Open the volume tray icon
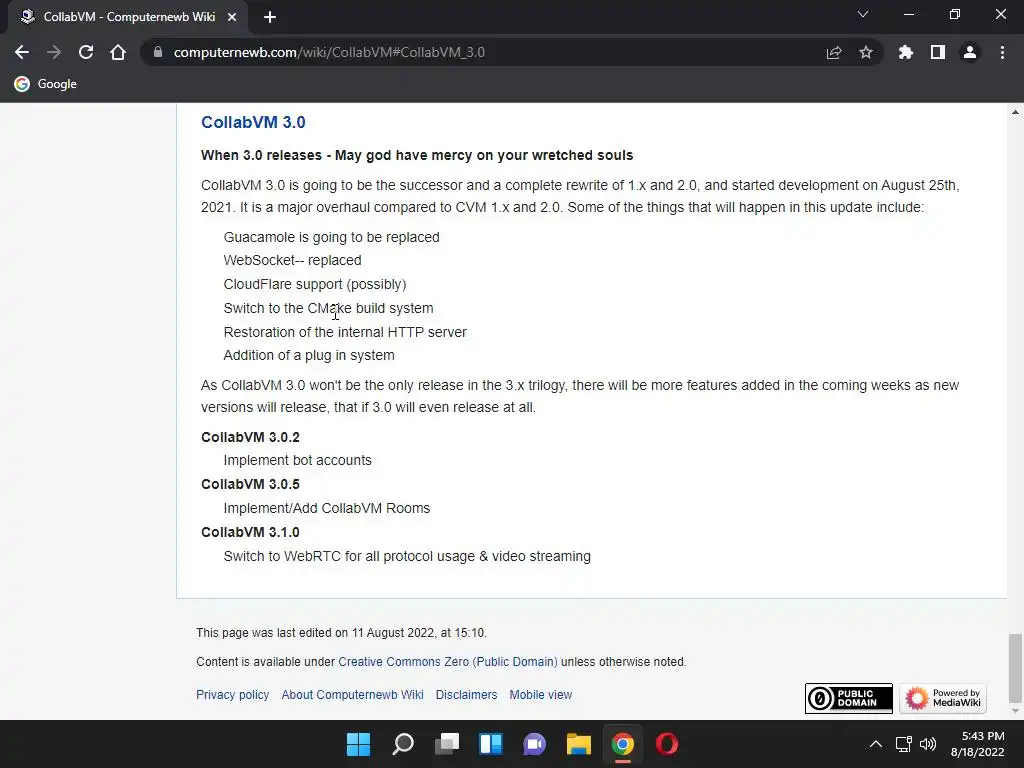 pyautogui.click(x=928, y=744)
